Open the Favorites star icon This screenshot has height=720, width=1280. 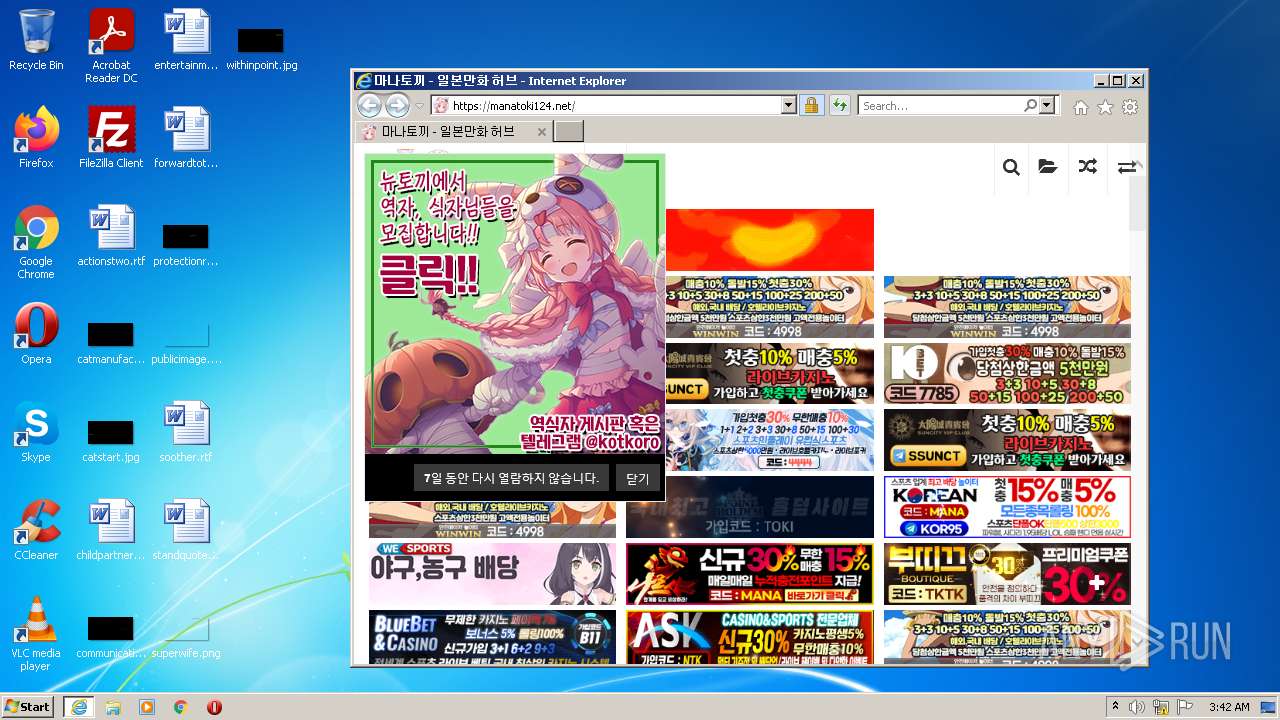tap(1105, 107)
